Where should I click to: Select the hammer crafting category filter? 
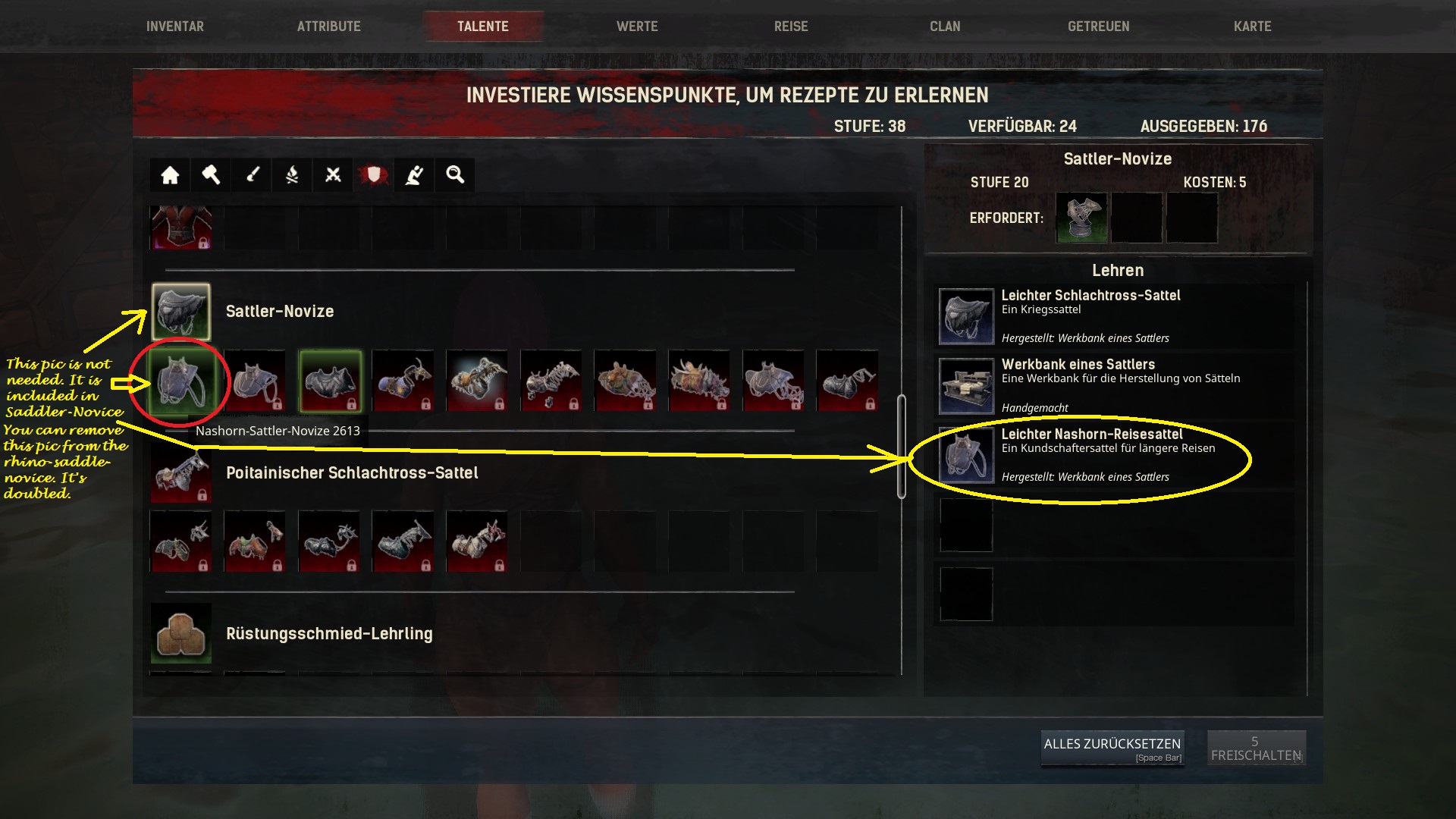coord(211,175)
